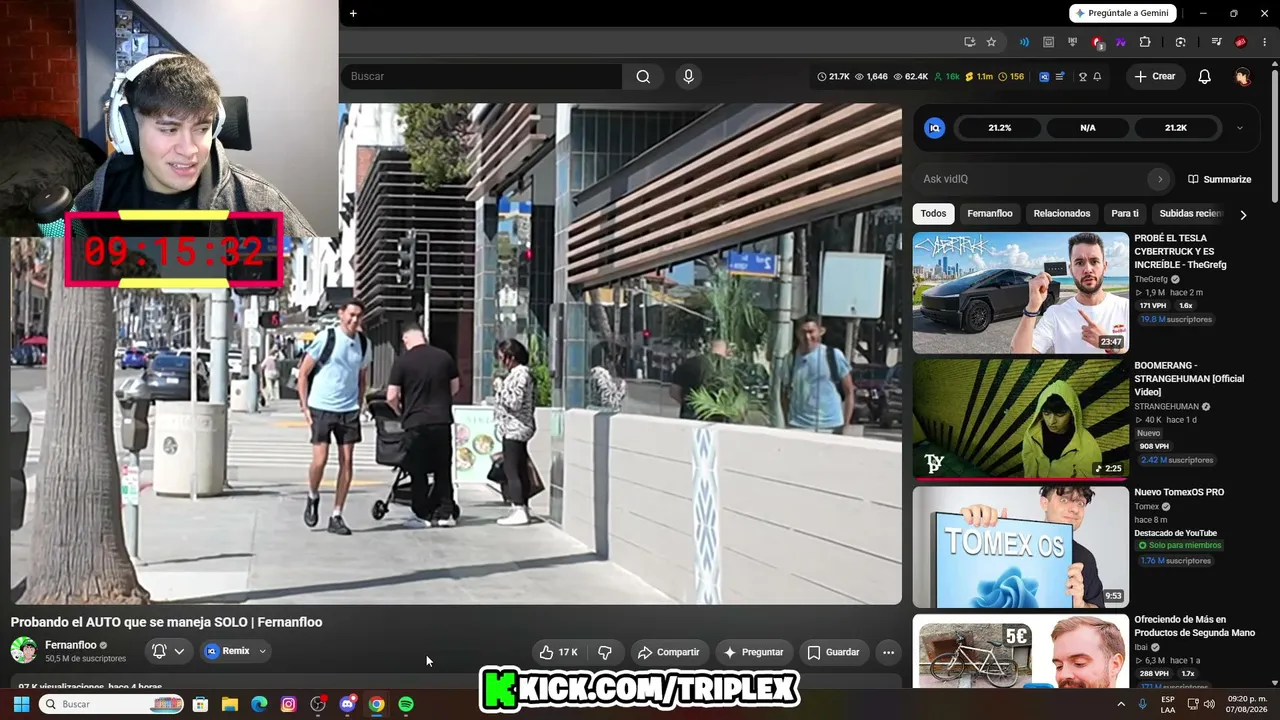
Task: Click the Summarize button in vidIQ
Action: coord(1219,179)
